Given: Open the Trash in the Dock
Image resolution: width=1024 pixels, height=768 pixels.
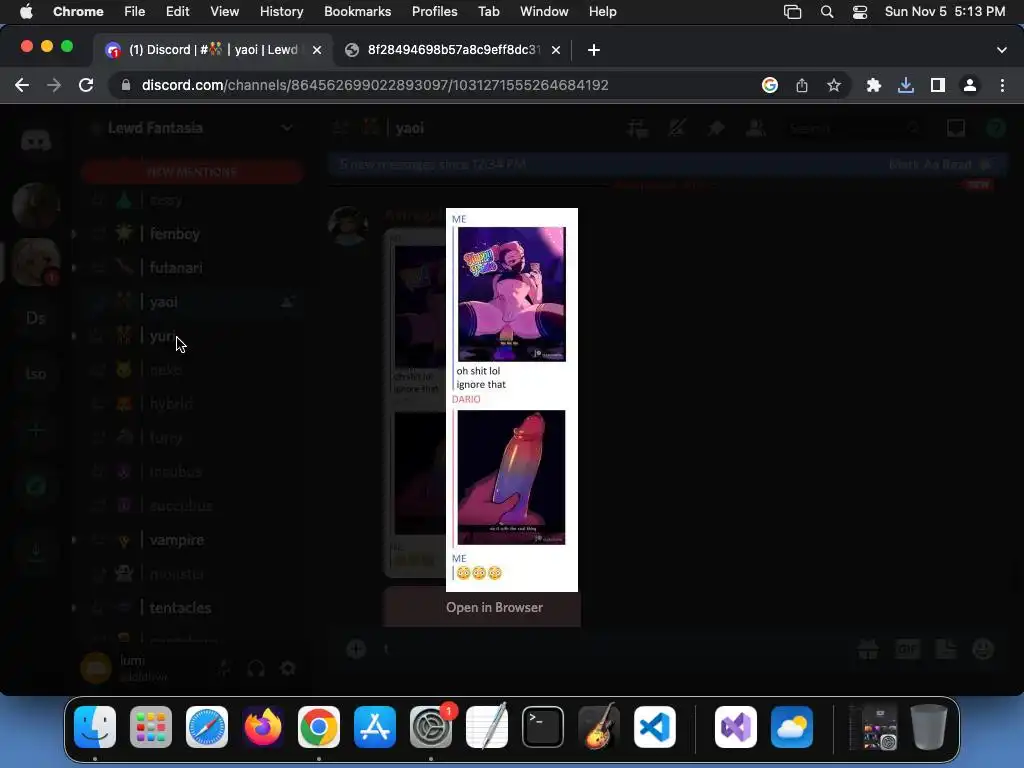Looking at the screenshot, I should [929, 727].
